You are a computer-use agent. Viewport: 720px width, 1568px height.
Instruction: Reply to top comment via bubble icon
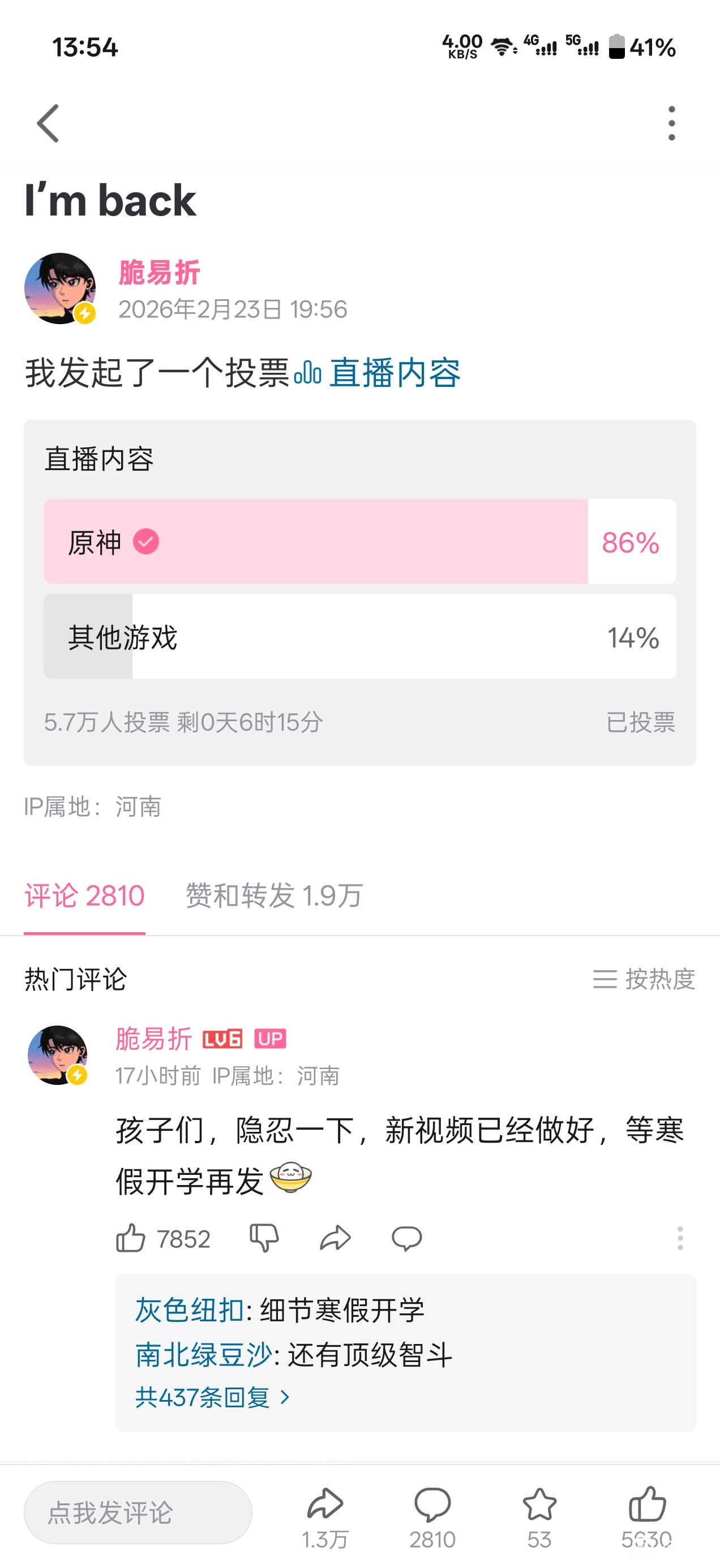[x=406, y=1239]
